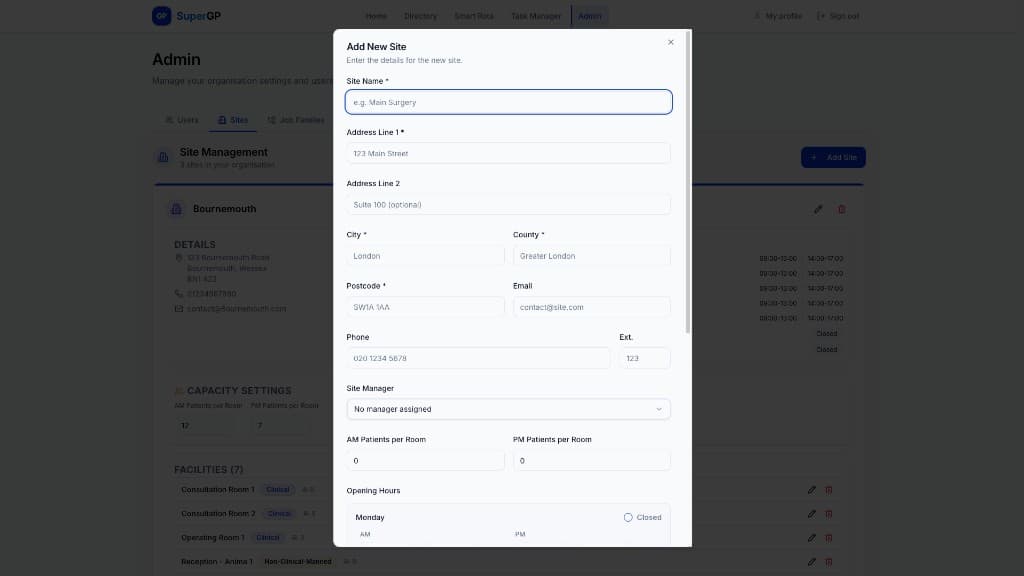Click the County input field

click(592, 256)
